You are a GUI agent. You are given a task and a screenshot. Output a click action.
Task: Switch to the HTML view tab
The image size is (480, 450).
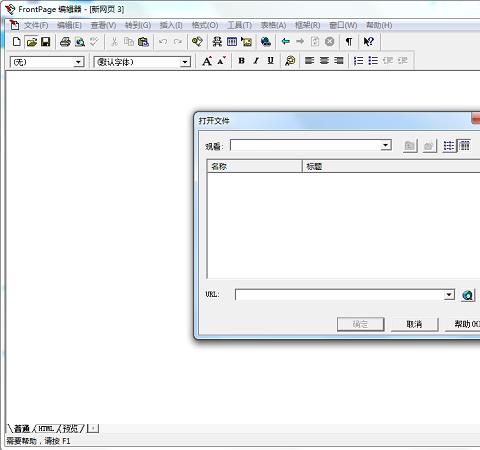tap(46, 428)
